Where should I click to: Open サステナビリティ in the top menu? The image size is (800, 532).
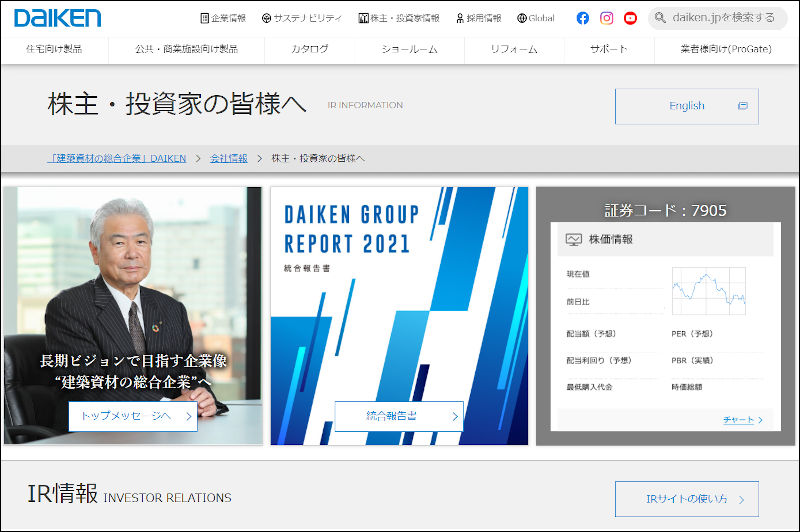click(x=302, y=18)
